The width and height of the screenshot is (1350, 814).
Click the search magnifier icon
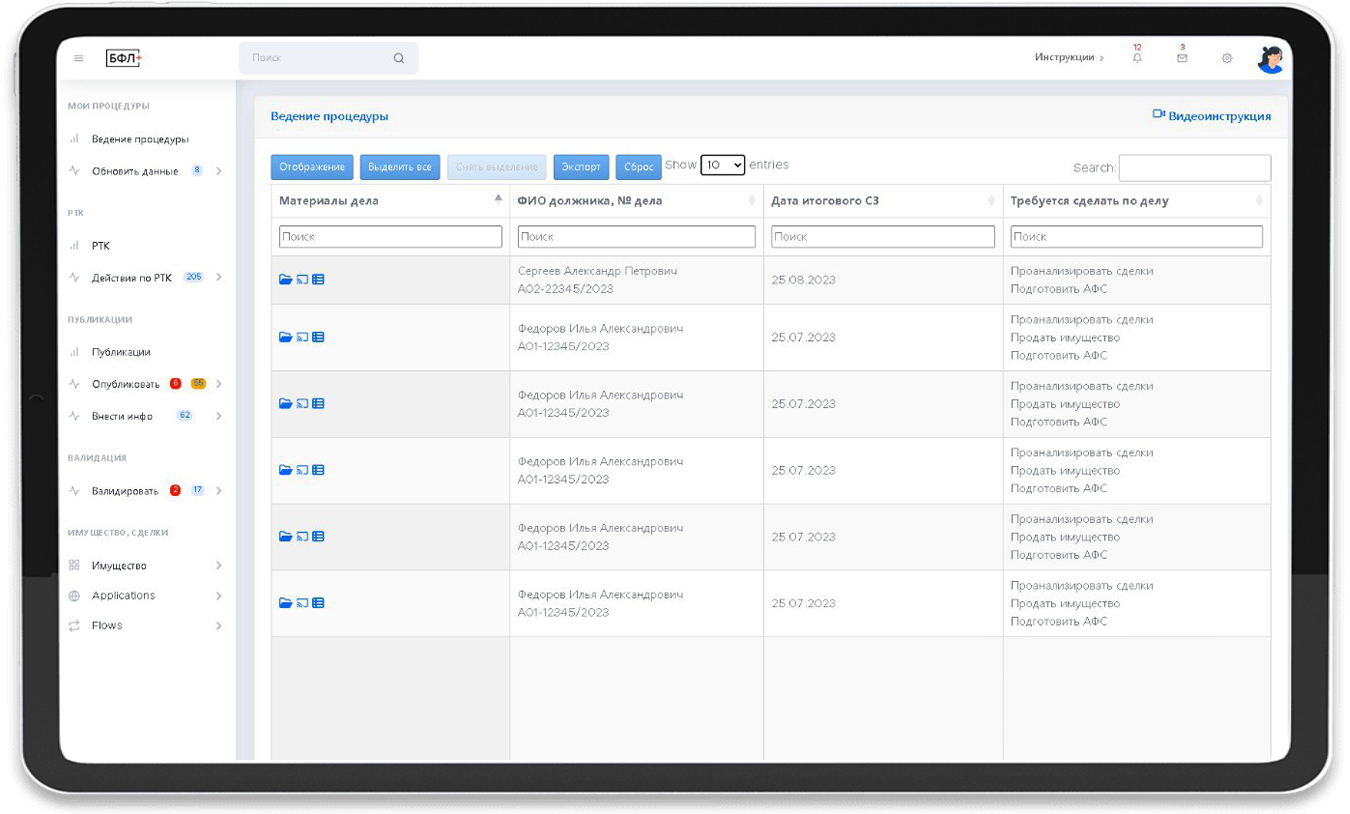click(399, 58)
